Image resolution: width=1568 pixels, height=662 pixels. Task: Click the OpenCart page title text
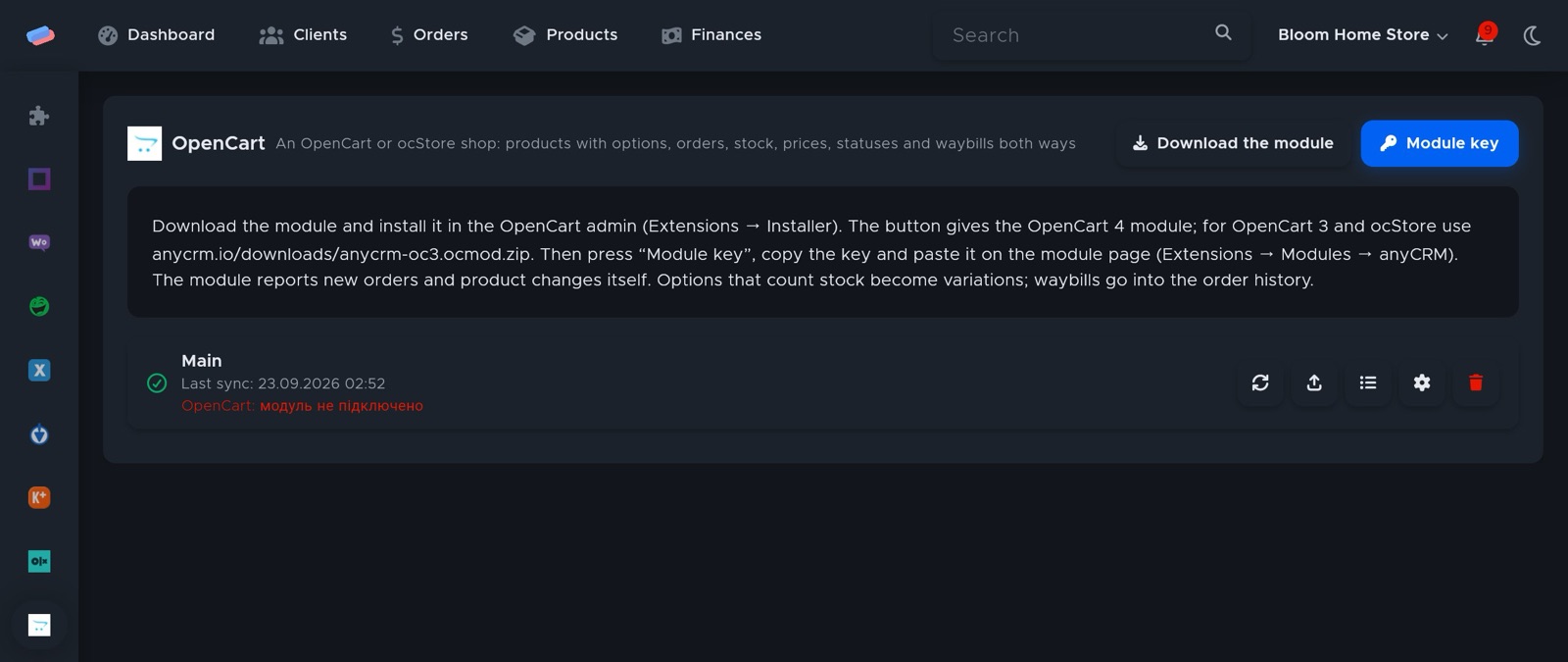(219, 143)
